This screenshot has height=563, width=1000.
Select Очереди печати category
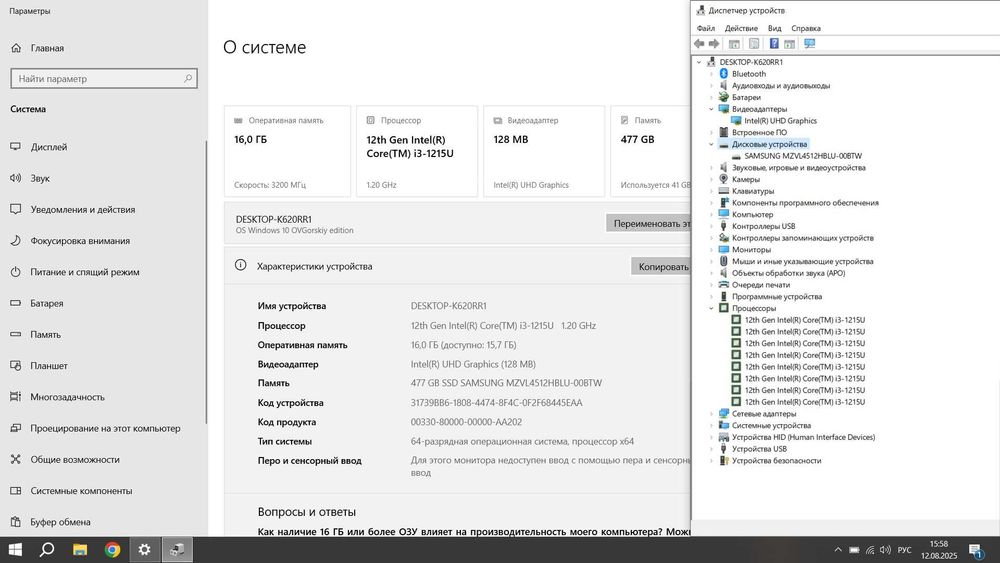[761, 285]
